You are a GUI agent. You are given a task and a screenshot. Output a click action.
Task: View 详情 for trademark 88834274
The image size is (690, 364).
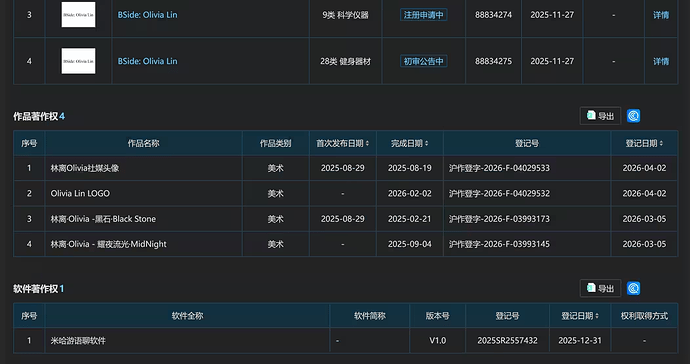[661, 15]
